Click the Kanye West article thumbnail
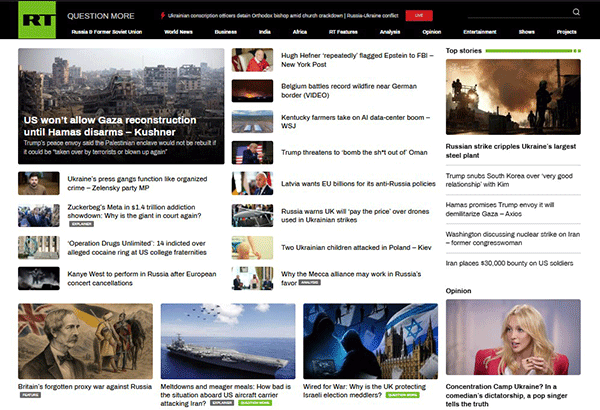The width and height of the screenshot is (600, 410). (x=39, y=278)
